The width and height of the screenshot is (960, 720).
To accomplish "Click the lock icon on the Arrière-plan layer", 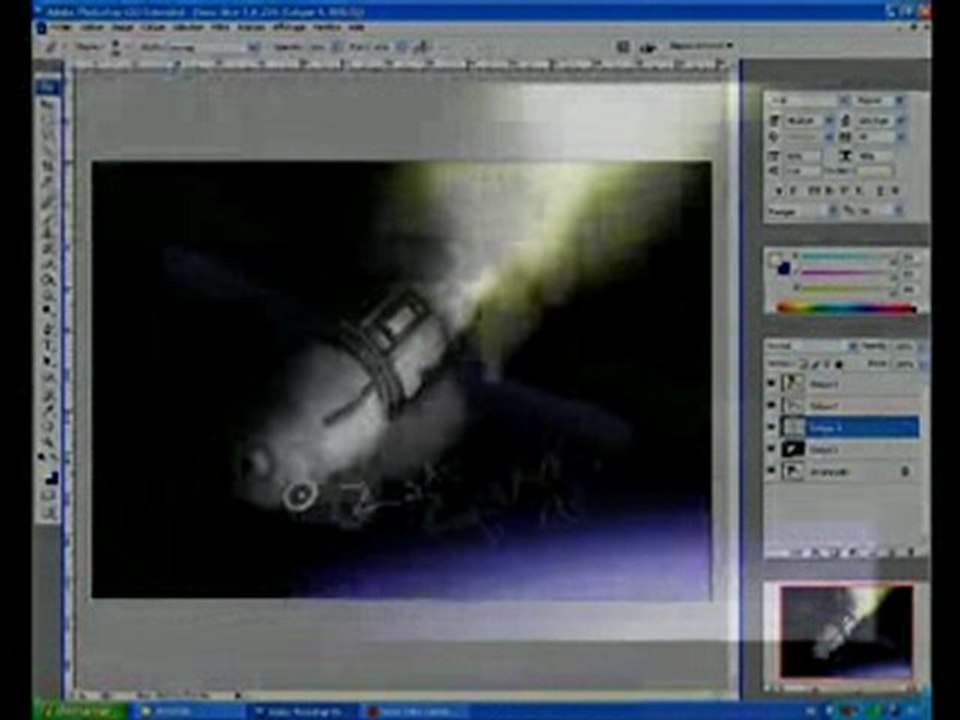I will pos(906,471).
